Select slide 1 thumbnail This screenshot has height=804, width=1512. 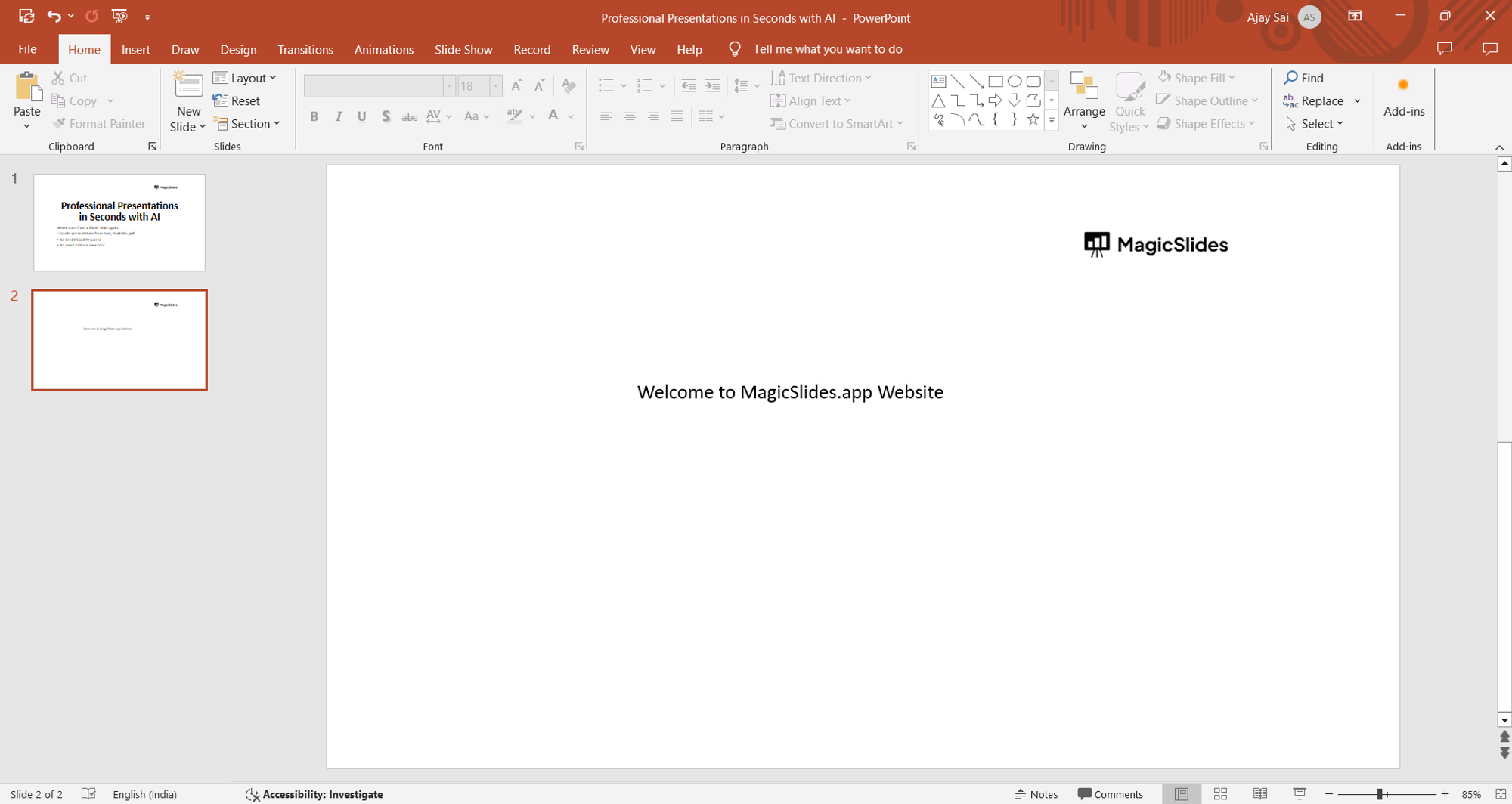[119, 222]
